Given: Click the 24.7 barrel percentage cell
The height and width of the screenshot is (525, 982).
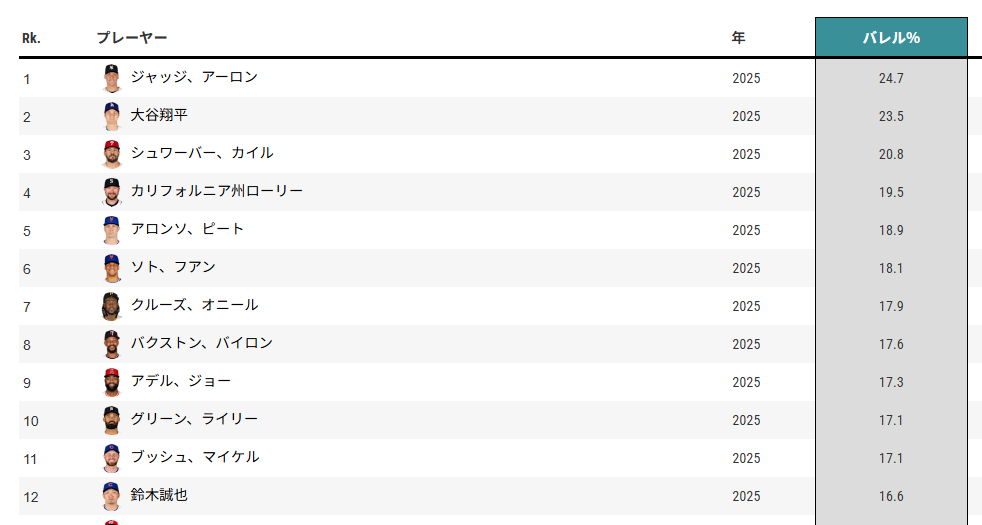Looking at the screenshot, I should [x=891, y=78].
